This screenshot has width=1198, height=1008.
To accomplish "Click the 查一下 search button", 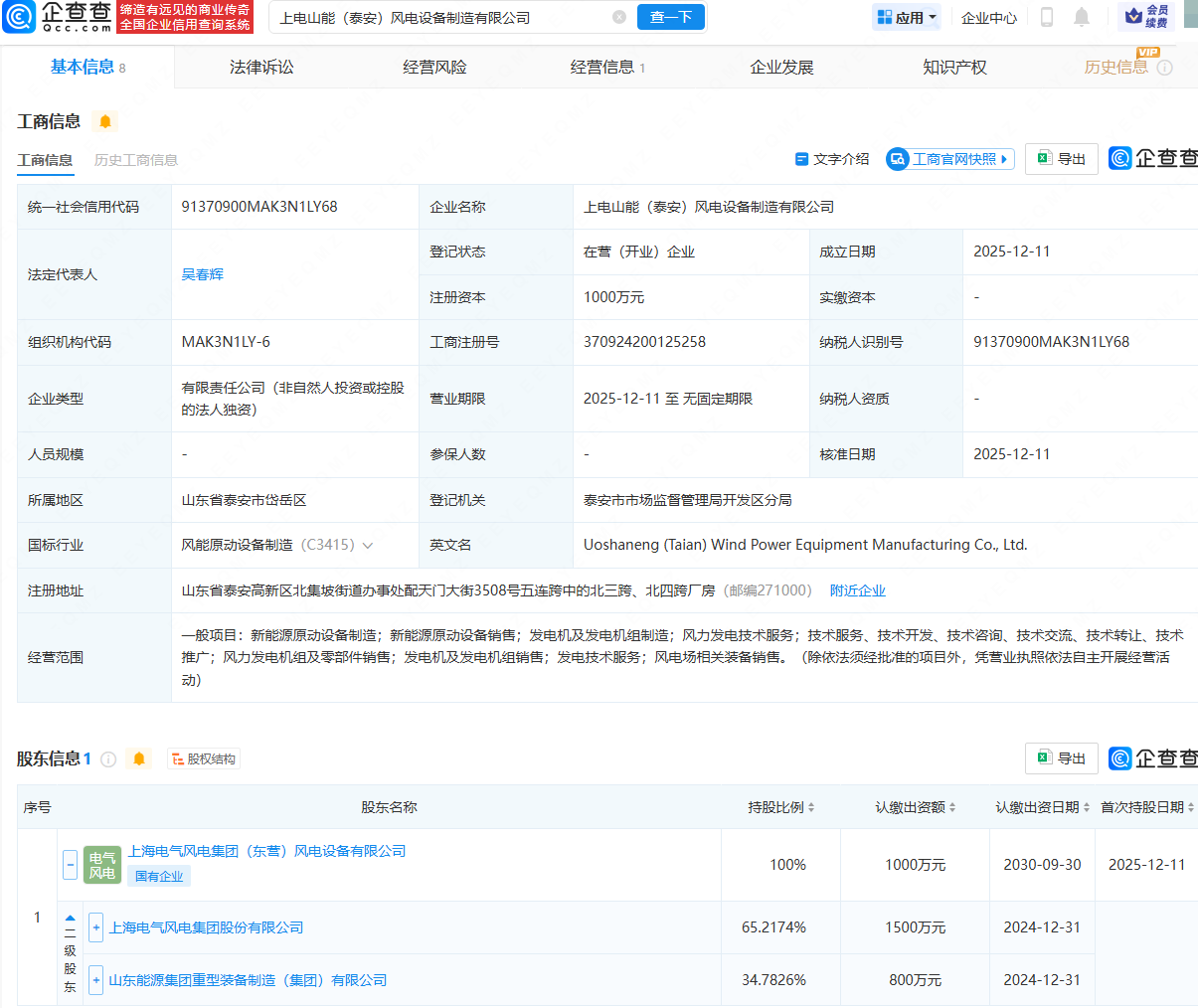I will pyautogui.click(x=671, y=17).
